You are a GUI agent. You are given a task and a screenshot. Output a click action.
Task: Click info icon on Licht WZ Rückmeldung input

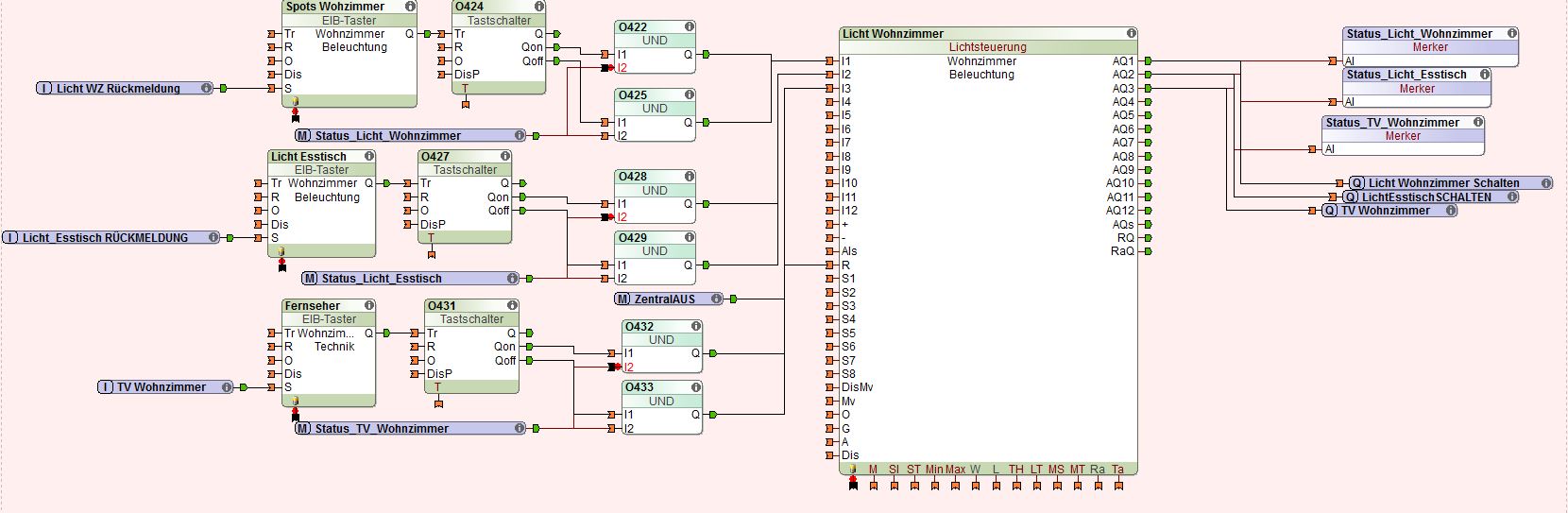pyautogui.click(x=206, y=89)
